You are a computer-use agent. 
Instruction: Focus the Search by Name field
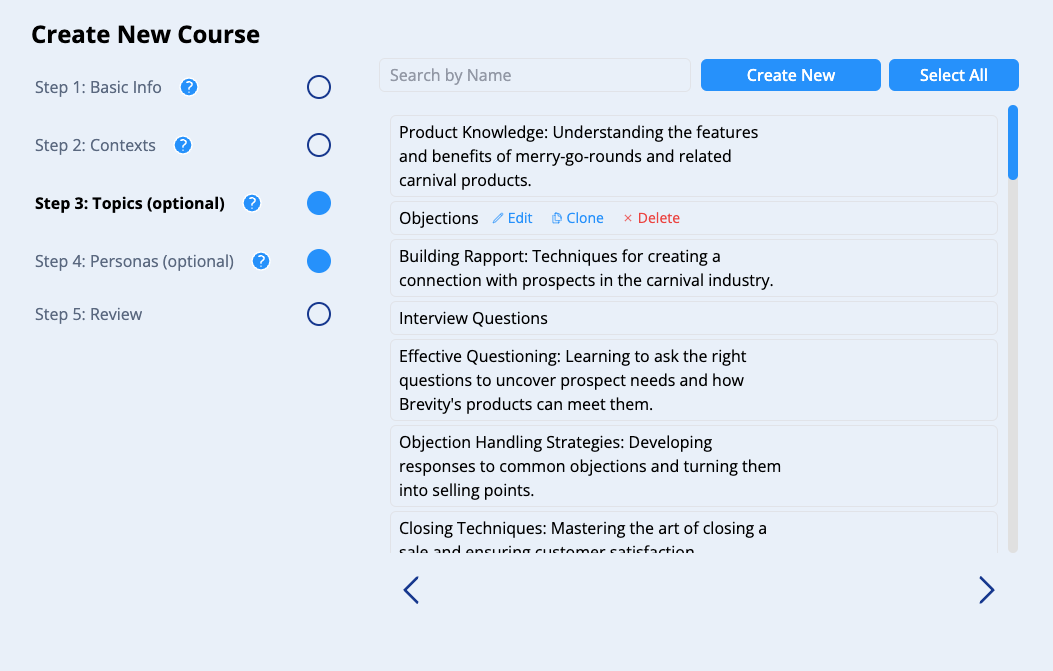pos(534,75)
